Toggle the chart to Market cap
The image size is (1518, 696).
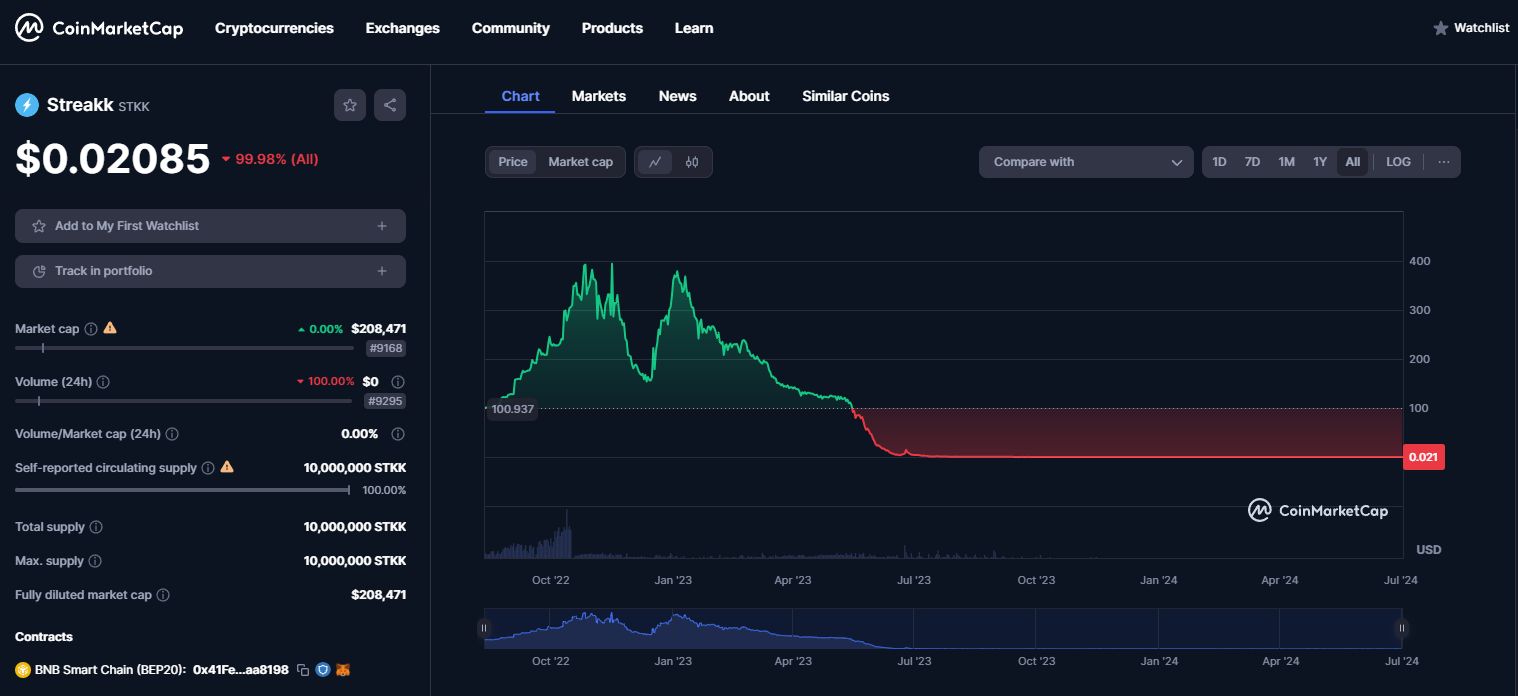tap(580, 162)
